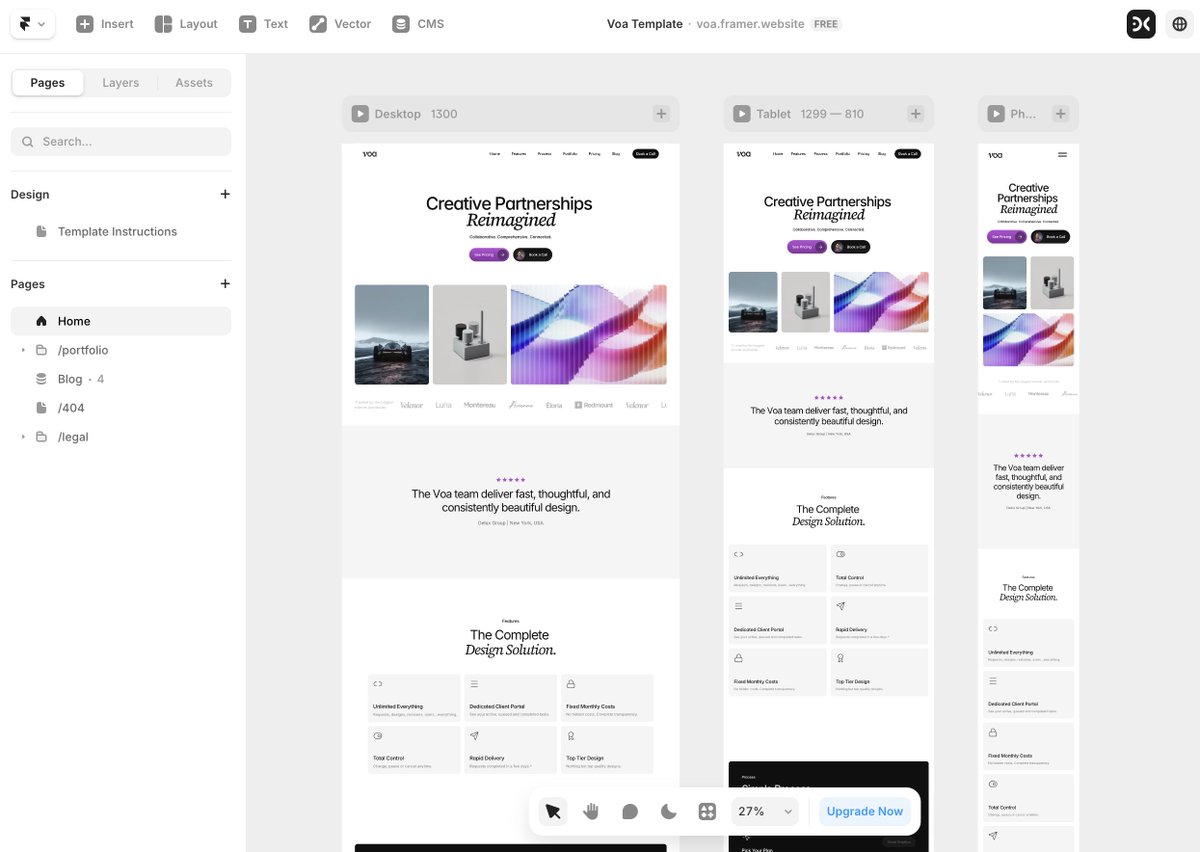Image resolution: width=1200 pixels, height=852 pixels.
Task: Toggle dark mode moon icon
Action: [x=669, y=811]
